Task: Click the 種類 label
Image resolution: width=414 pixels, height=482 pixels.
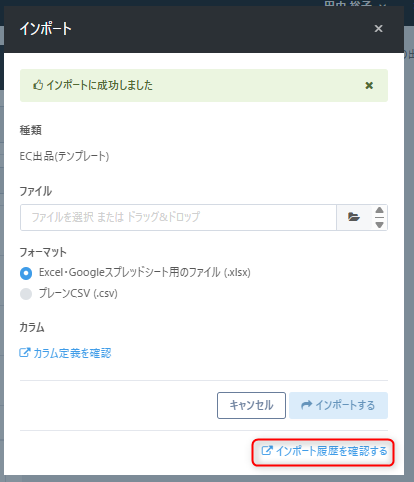Action: (31, 130)
